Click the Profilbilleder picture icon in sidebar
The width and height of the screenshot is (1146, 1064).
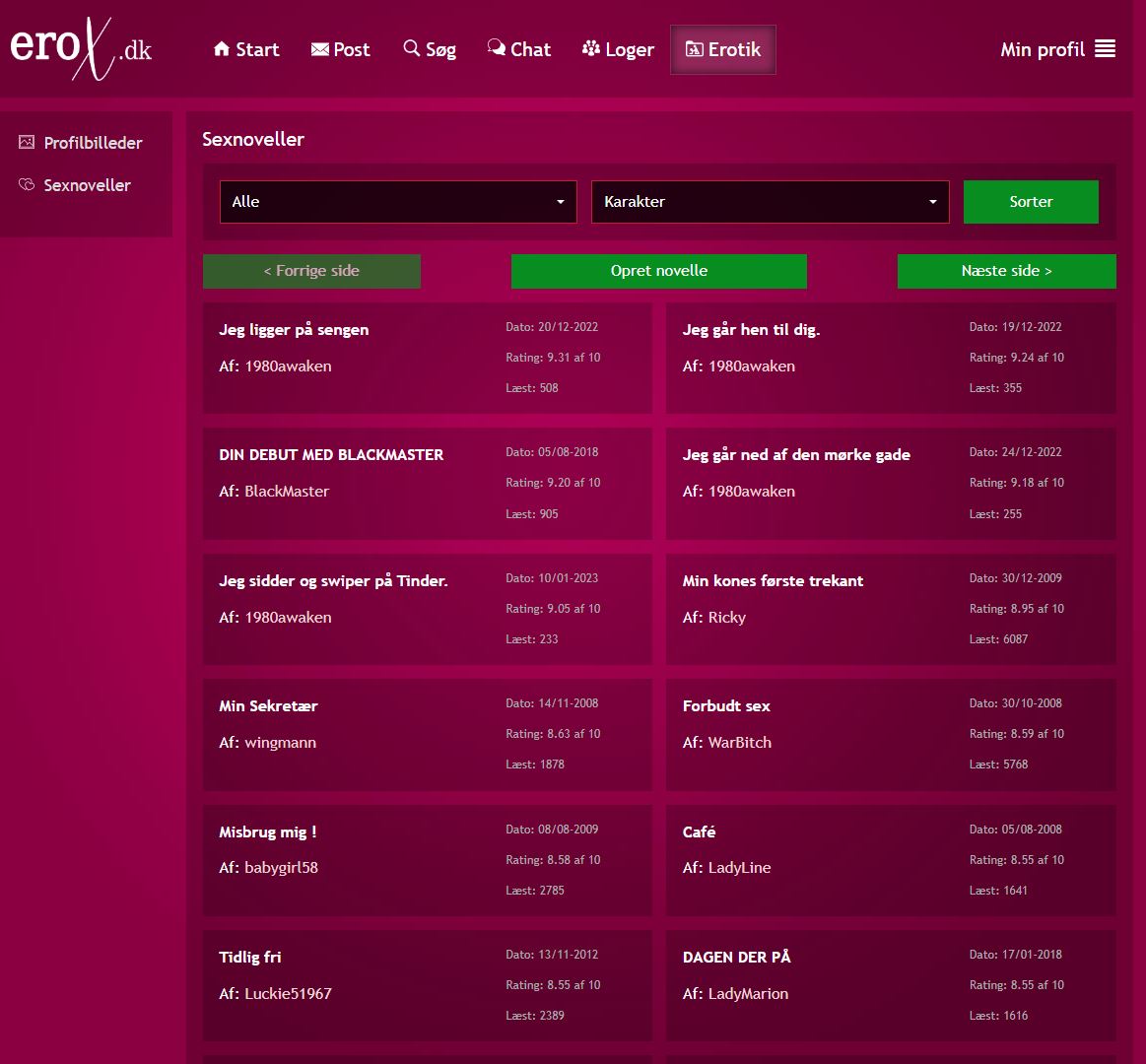coord(27,143)
